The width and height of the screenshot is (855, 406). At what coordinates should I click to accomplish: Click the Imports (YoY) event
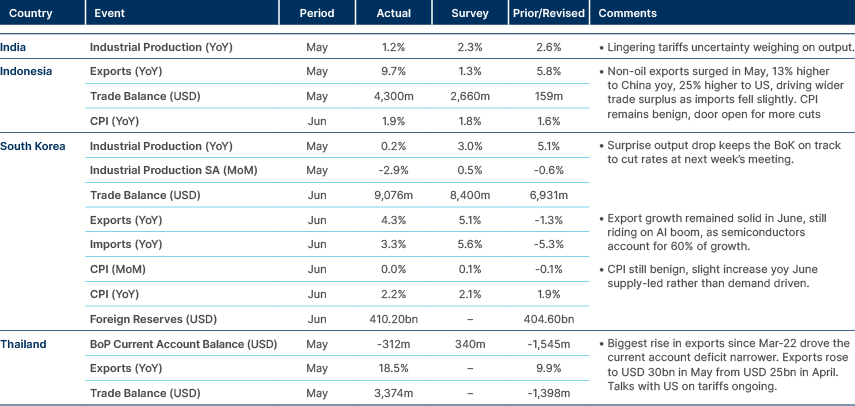pyautogui.click(x=126, y=245)
